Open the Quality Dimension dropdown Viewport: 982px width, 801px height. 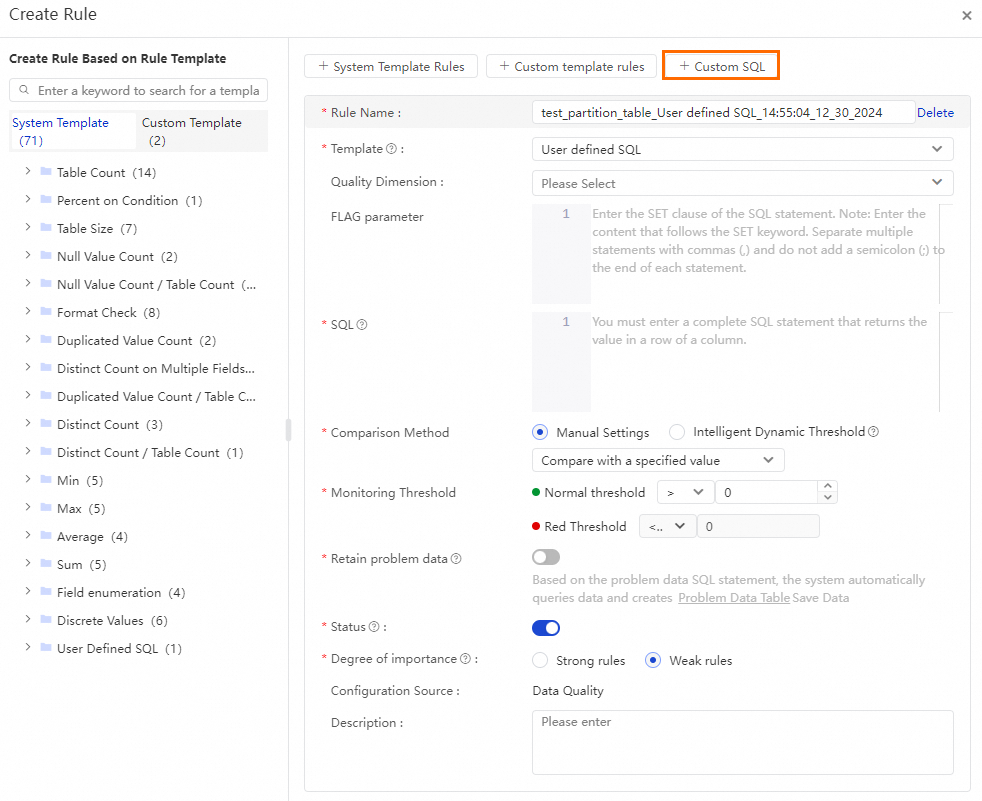(742, 183)
